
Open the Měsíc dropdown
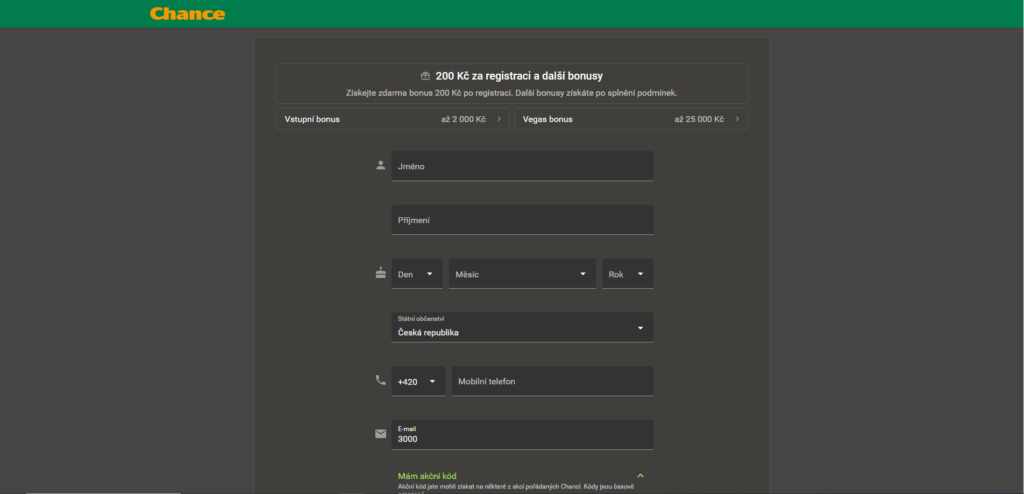pyautogui.click(x=522, y=274)
